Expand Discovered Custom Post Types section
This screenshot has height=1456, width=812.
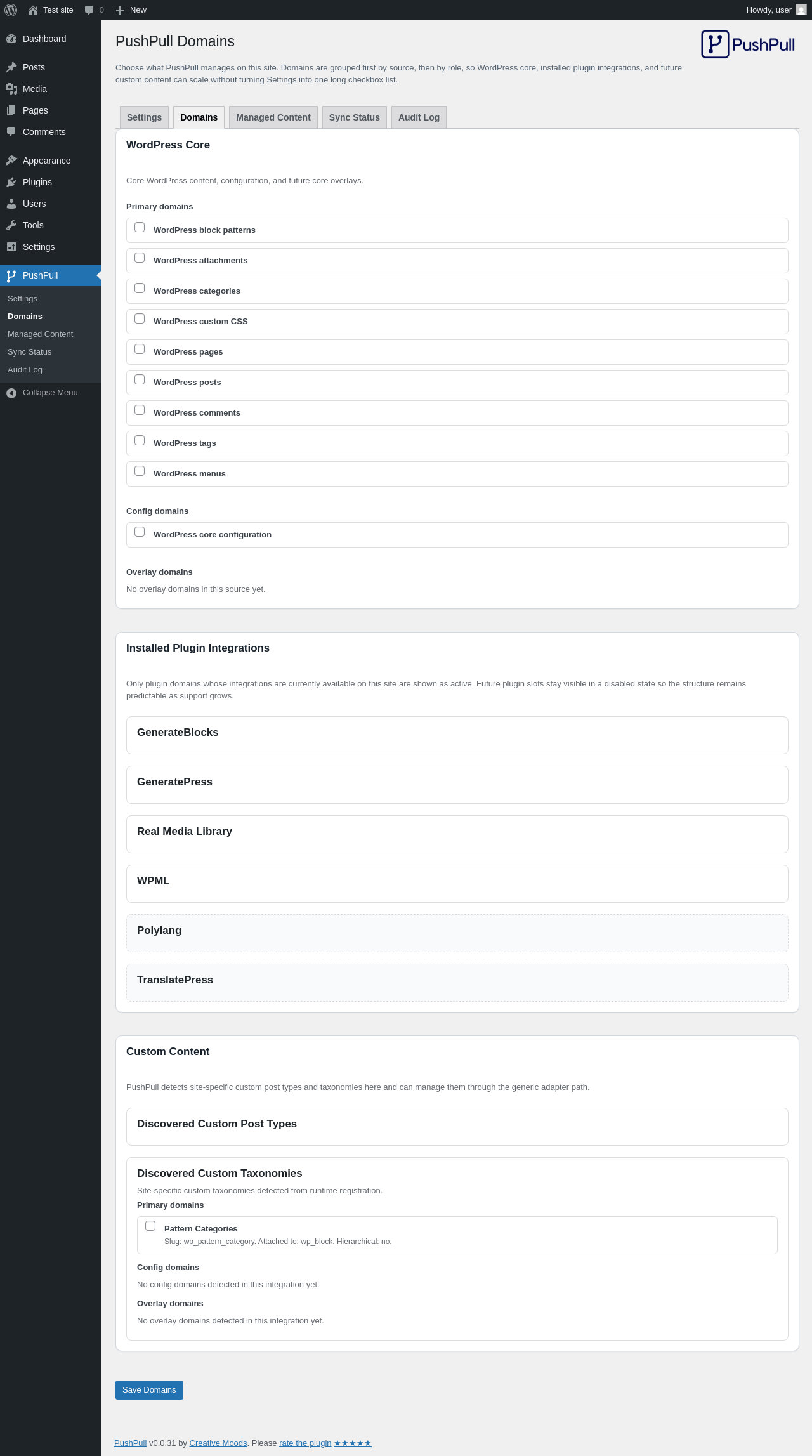click(x=457, y=1127)
